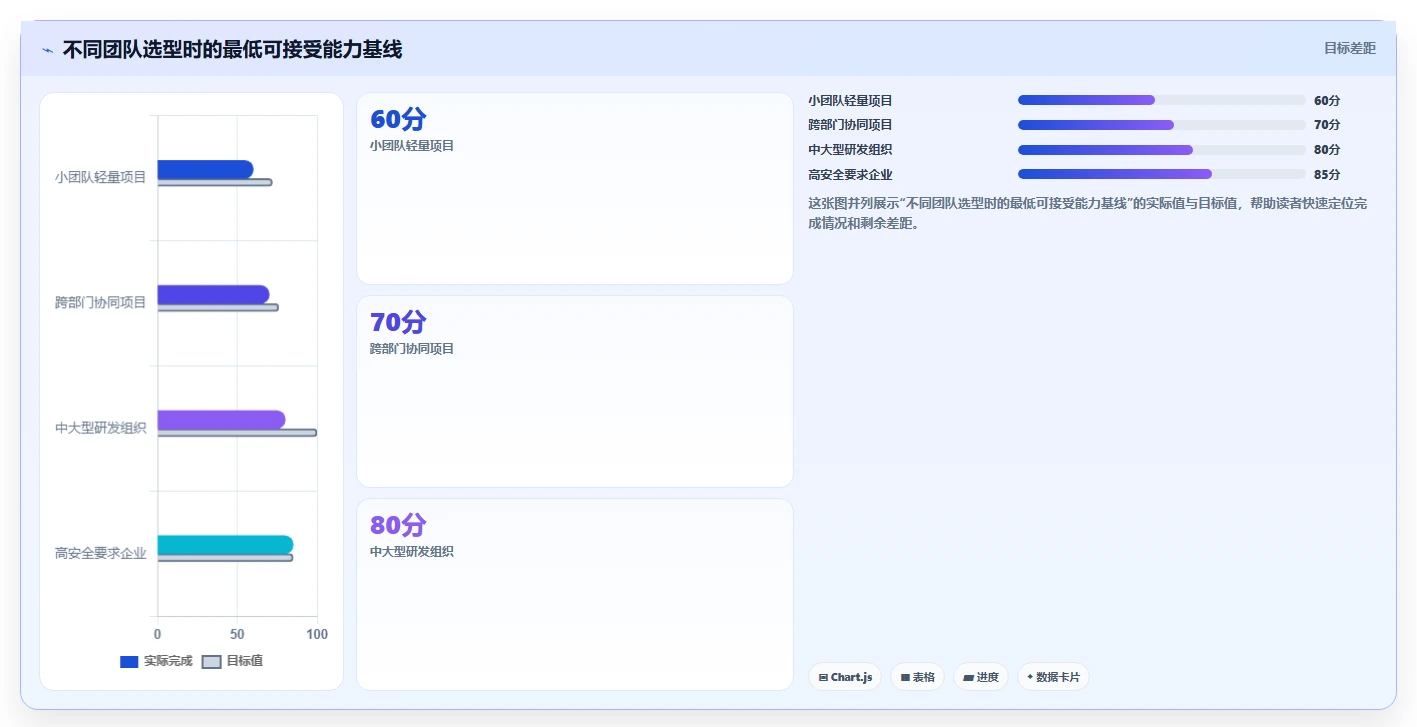
Task: Click the 中大型研发组织 progress bar
Action: pos(1162,150)
